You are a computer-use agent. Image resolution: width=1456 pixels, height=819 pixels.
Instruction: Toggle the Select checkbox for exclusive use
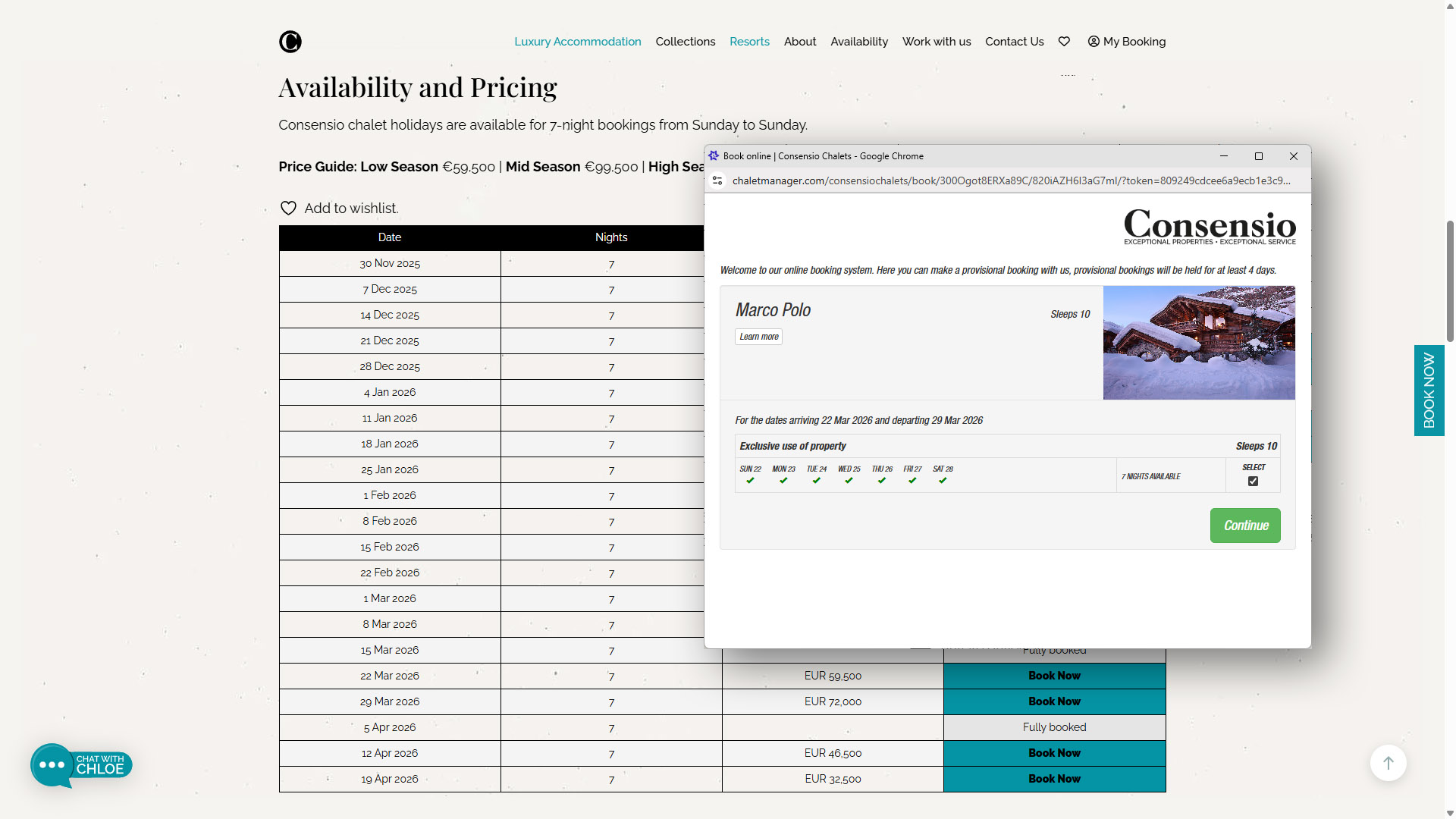[1253, 482]
